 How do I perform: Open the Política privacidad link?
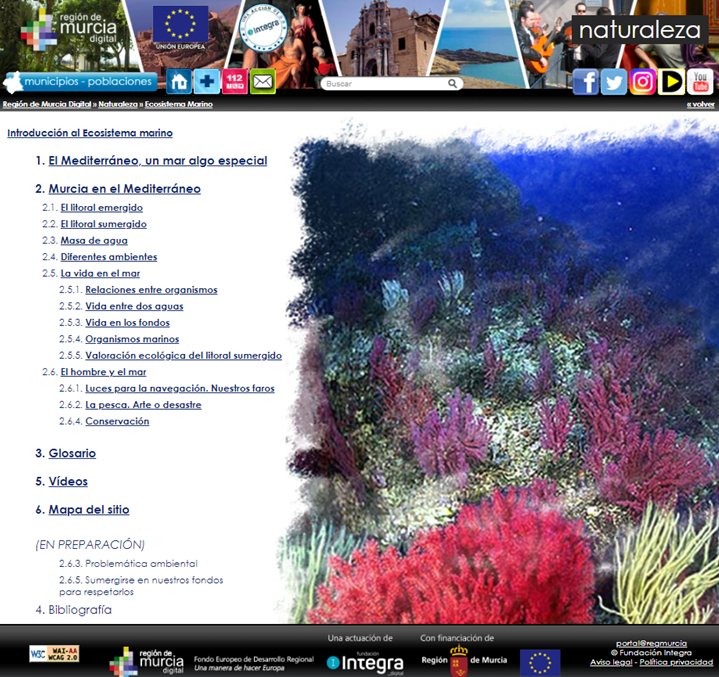click(676, 662)
